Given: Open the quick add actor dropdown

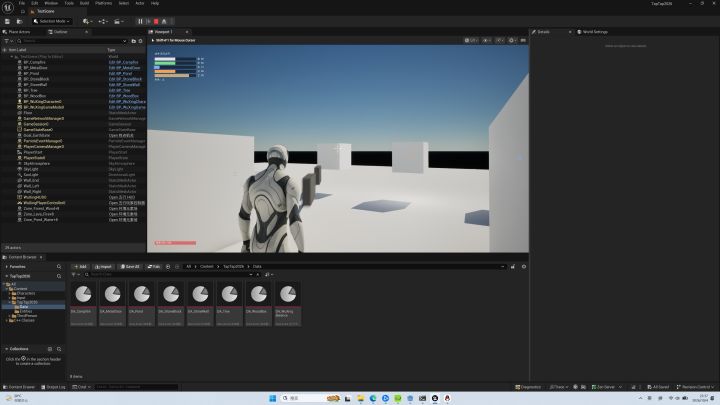Looking at the screenshot, I should coord(87,21).
